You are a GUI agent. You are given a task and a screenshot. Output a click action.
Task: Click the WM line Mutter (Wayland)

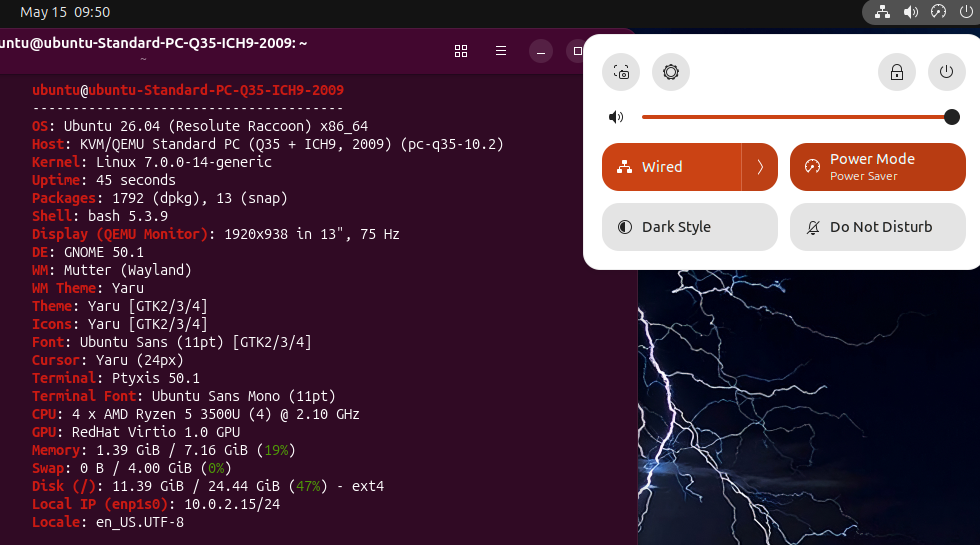pos(112,271)
